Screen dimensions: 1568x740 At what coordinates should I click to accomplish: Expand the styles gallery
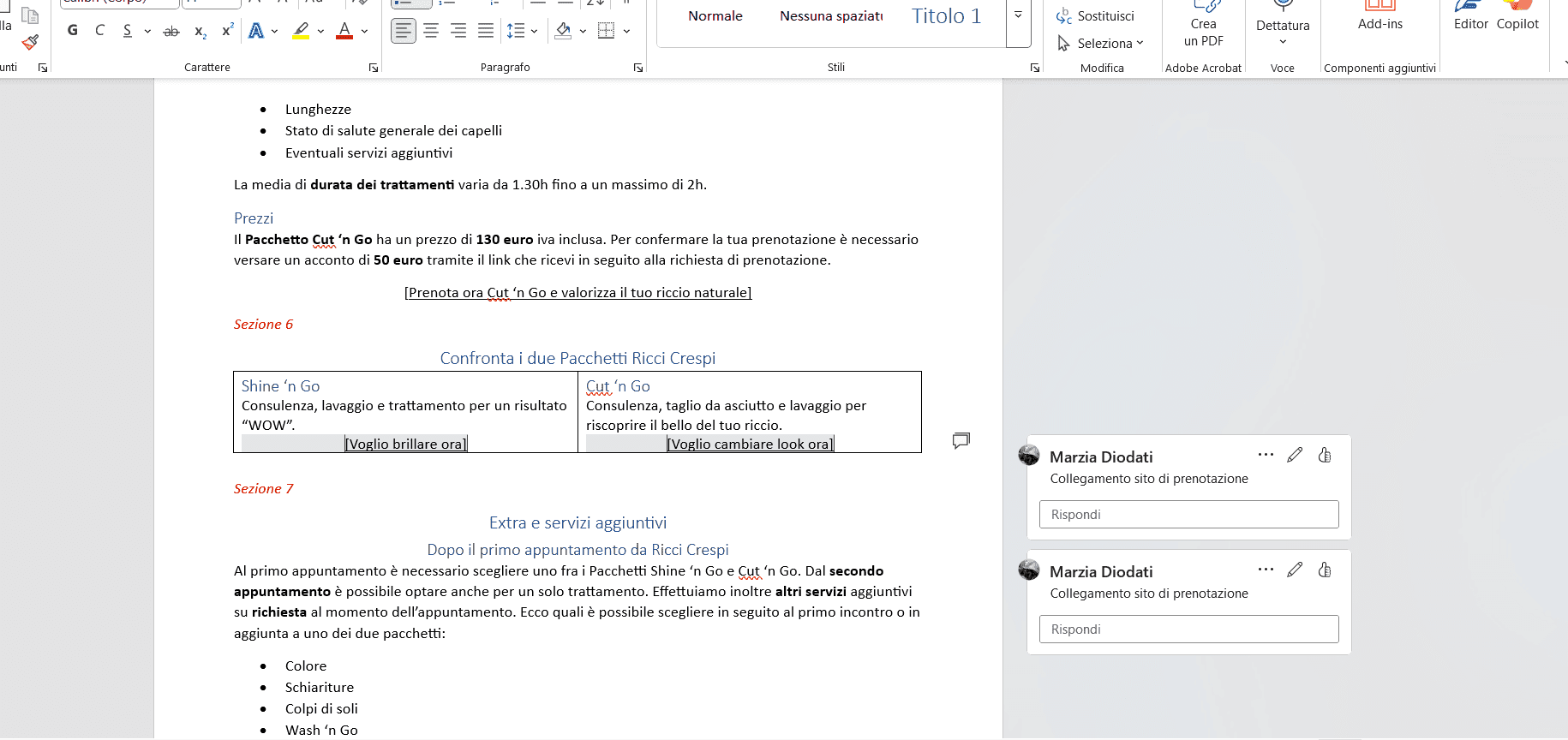(x=1018, y=15)
